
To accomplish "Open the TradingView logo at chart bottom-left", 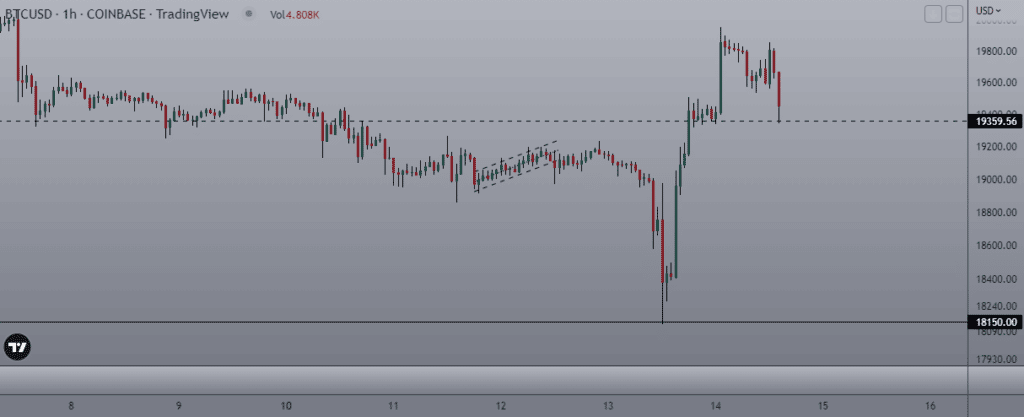I will 17,347.
